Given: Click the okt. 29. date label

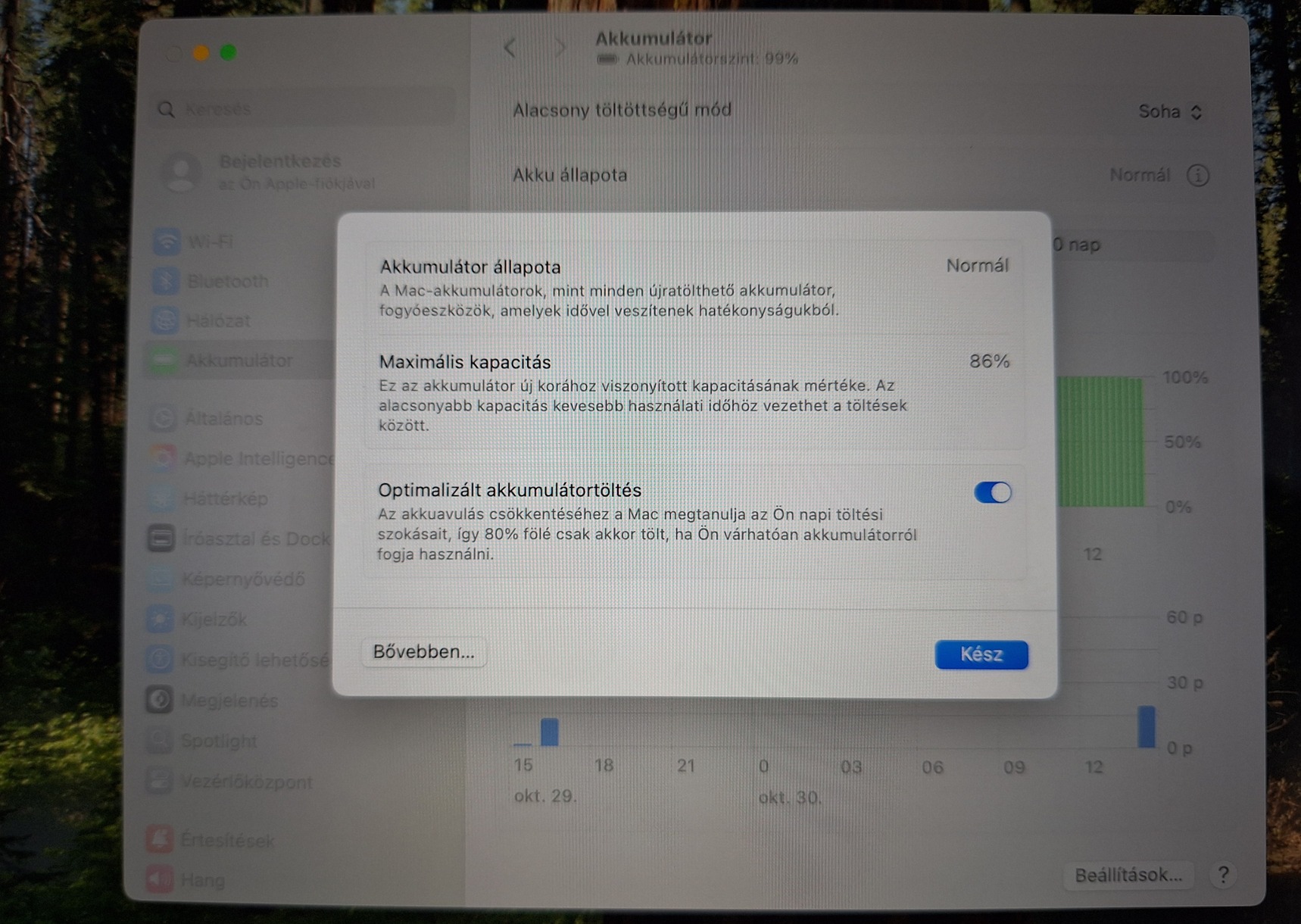Looking at the screenshot, I should tap(545, 797).
